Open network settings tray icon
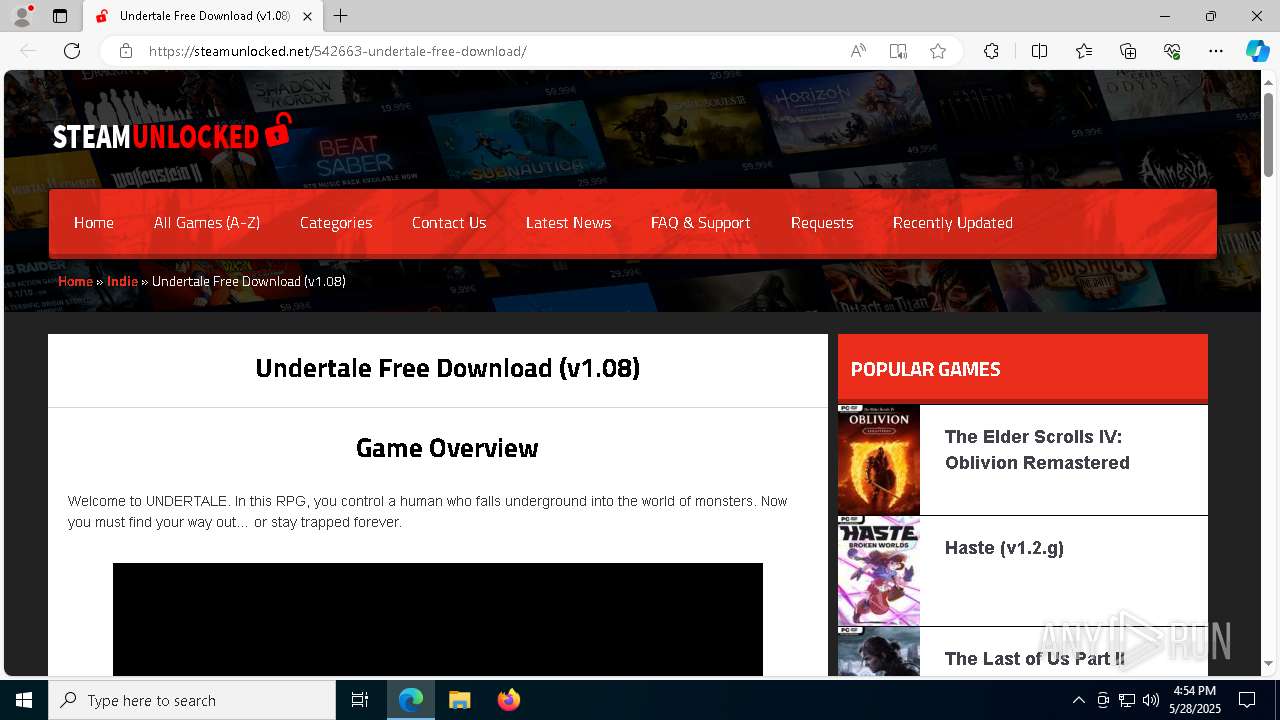This screenshot has width=1280, height=720. click(1127, 700)
